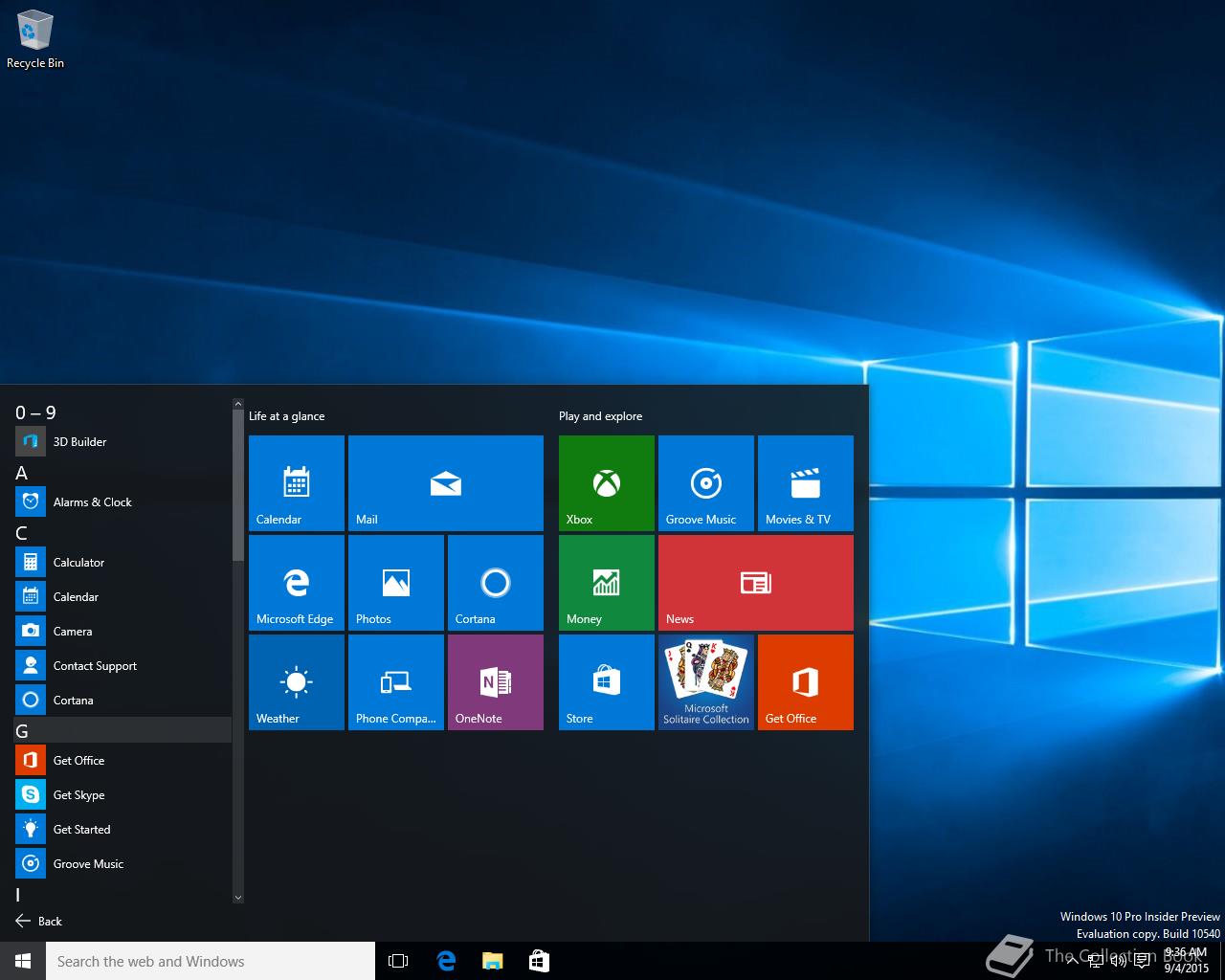The width and height of the screenshot is (1225, 980).
Task: Open the Groove Music tile
Action: pos(706,483)
